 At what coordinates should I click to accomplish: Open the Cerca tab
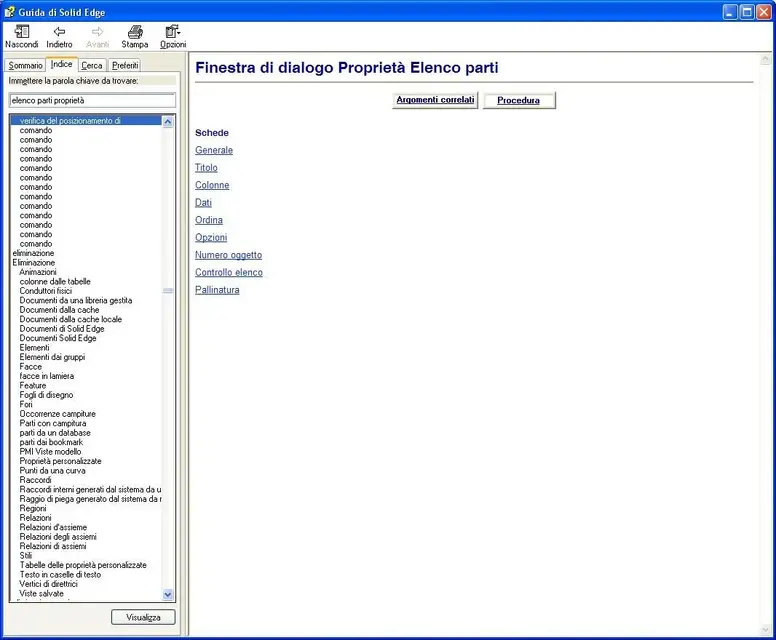92,65
